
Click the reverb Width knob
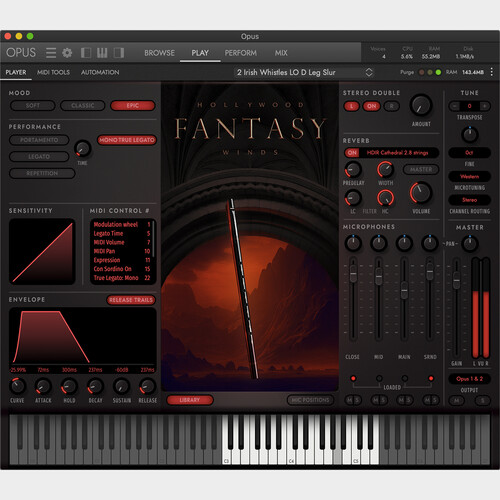coord(385,169)
